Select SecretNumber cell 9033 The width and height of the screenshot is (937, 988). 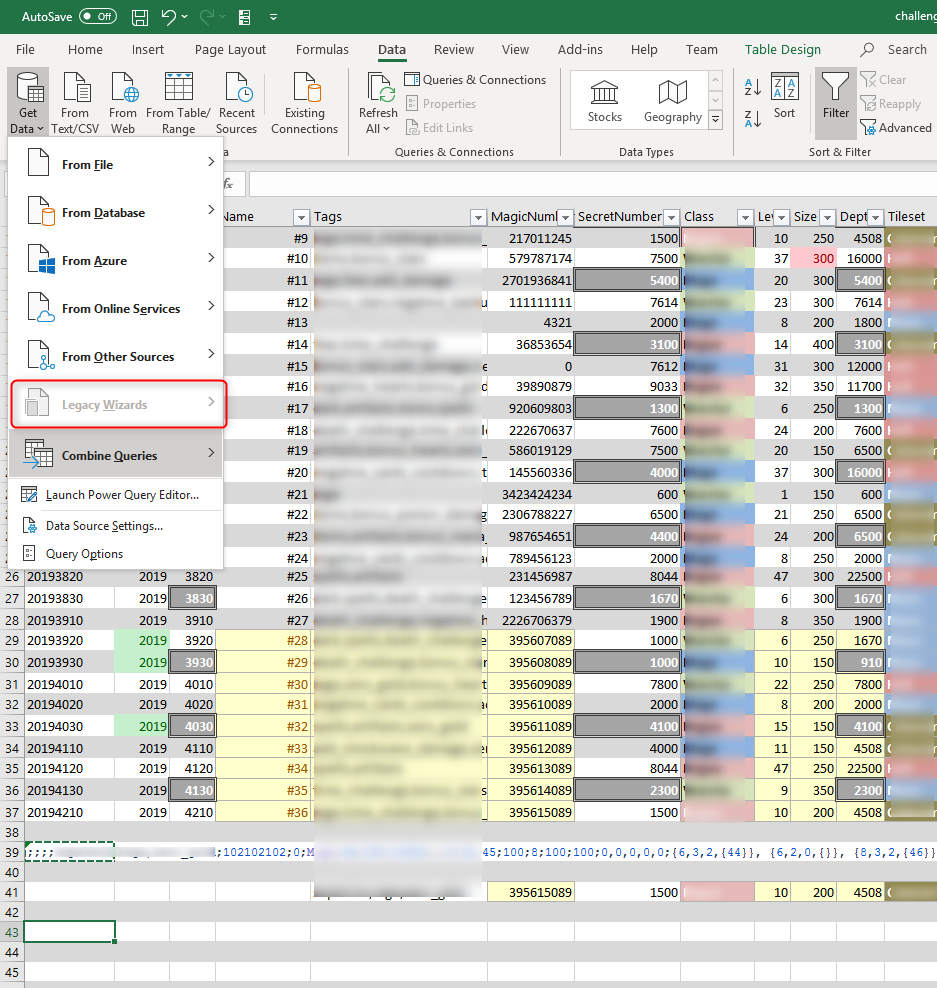pyautogui.click(x=628, y=386)
